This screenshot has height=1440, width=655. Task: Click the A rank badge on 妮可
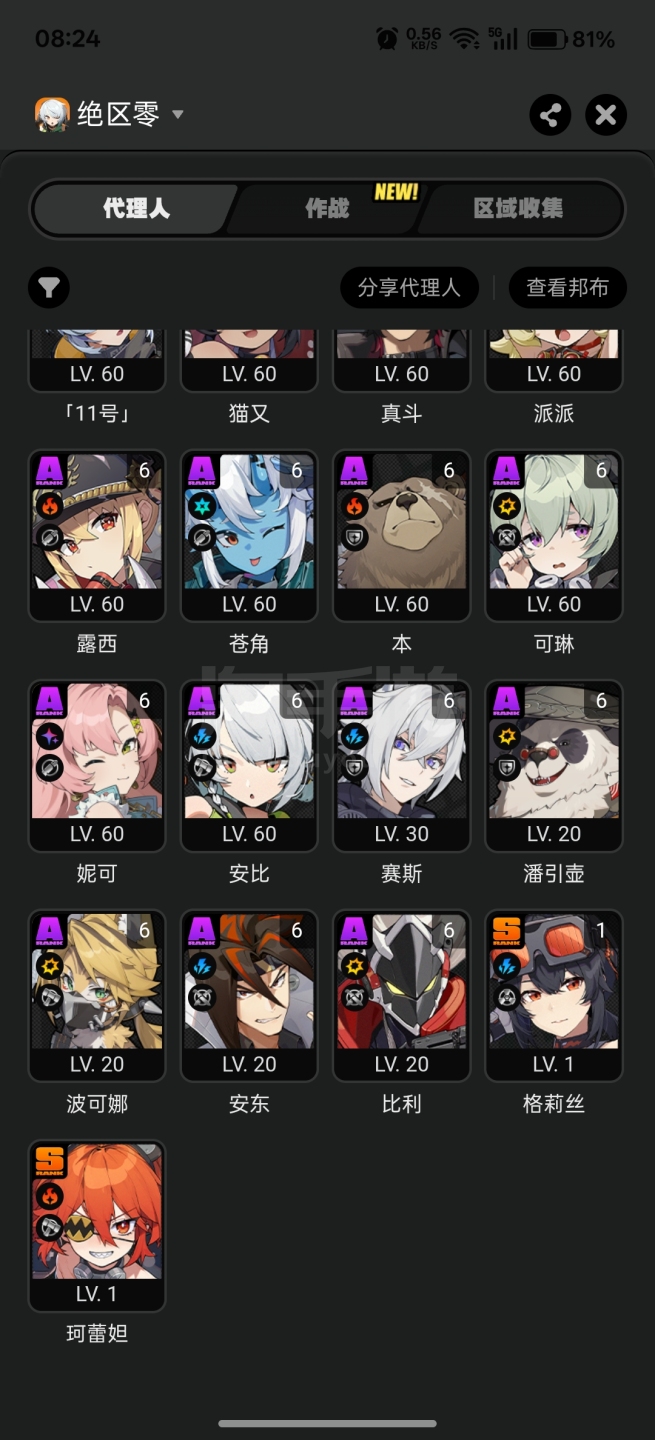click(50, 702)
